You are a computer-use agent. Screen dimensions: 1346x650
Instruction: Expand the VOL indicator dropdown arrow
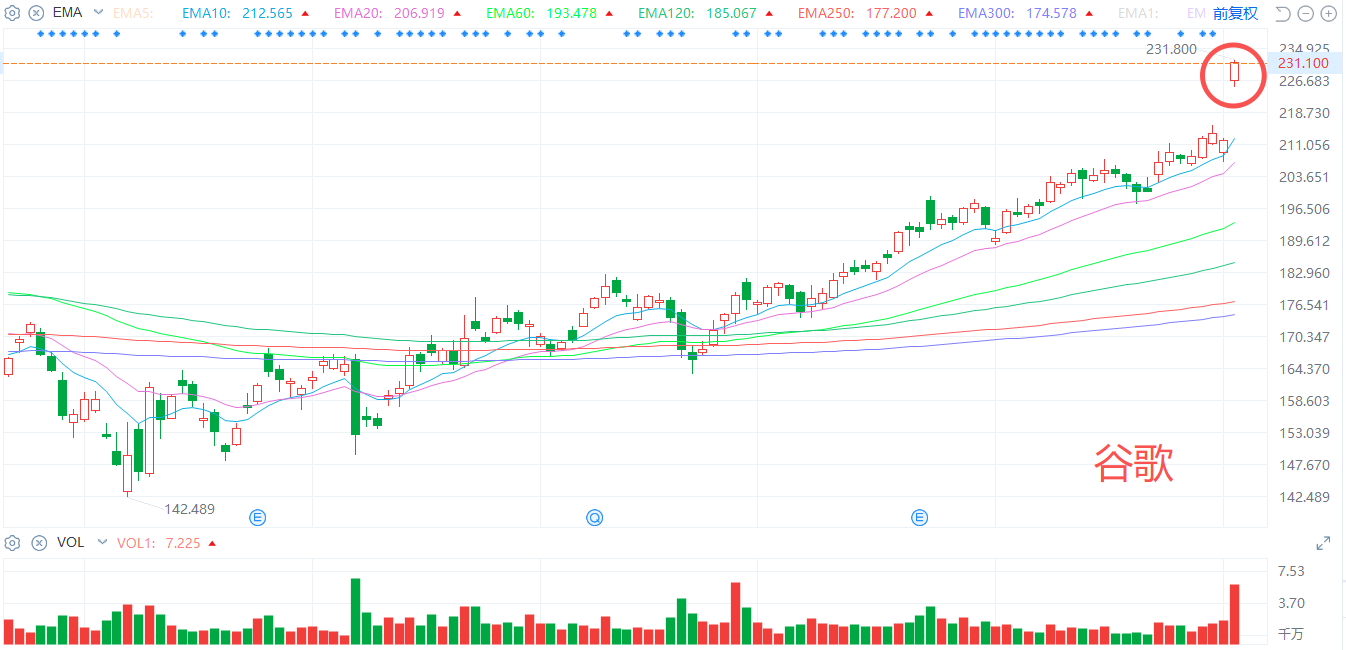tap(100, 543)
